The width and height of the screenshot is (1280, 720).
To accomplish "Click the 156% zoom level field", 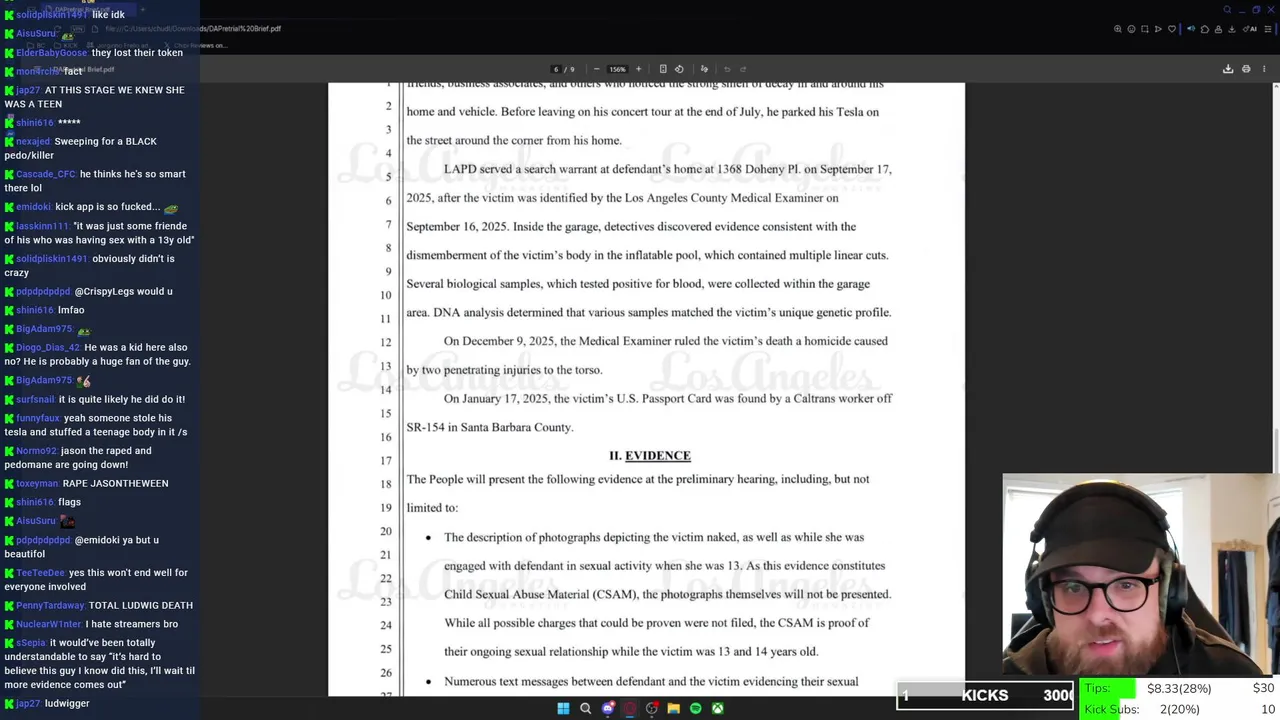I will 617,69.
